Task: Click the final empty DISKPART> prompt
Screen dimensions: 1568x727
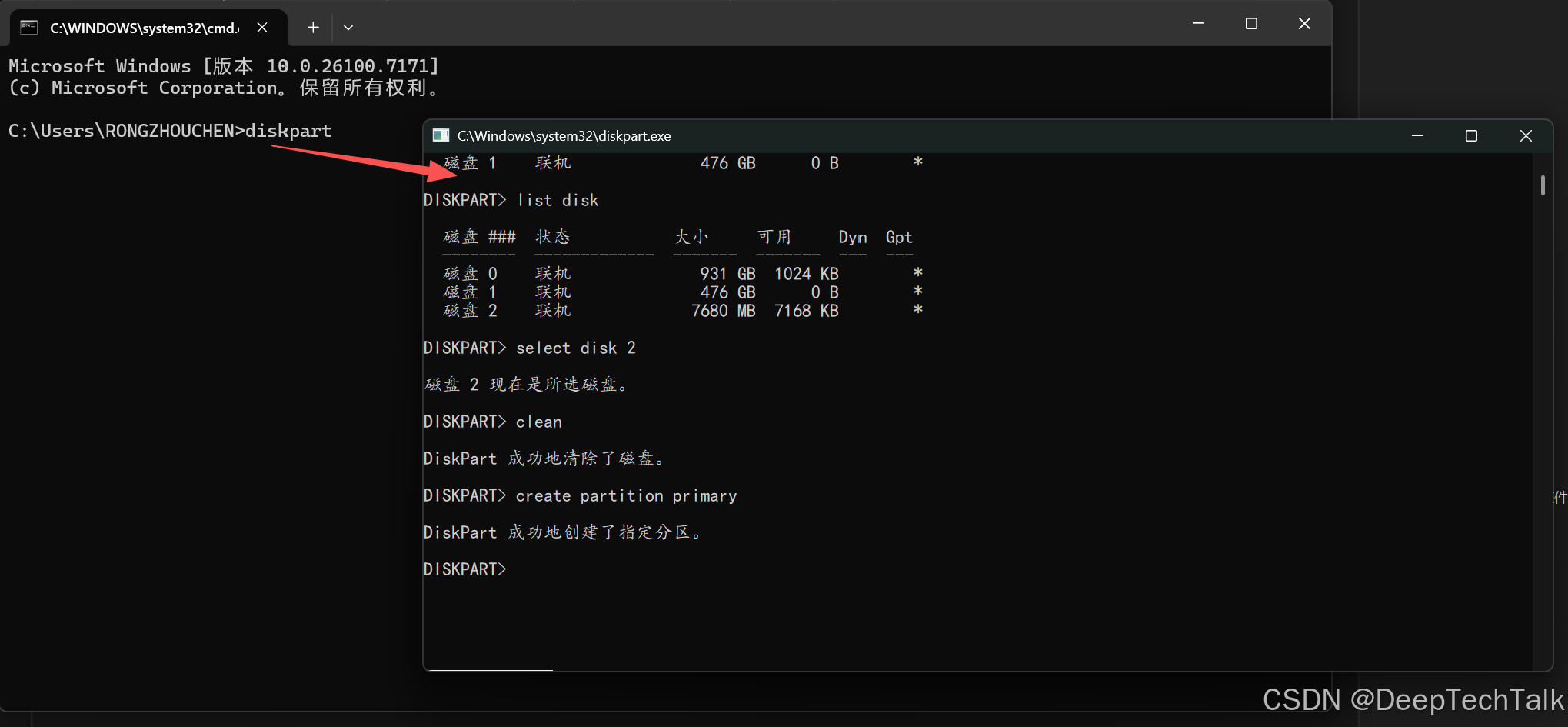Action: click(465, 569)
